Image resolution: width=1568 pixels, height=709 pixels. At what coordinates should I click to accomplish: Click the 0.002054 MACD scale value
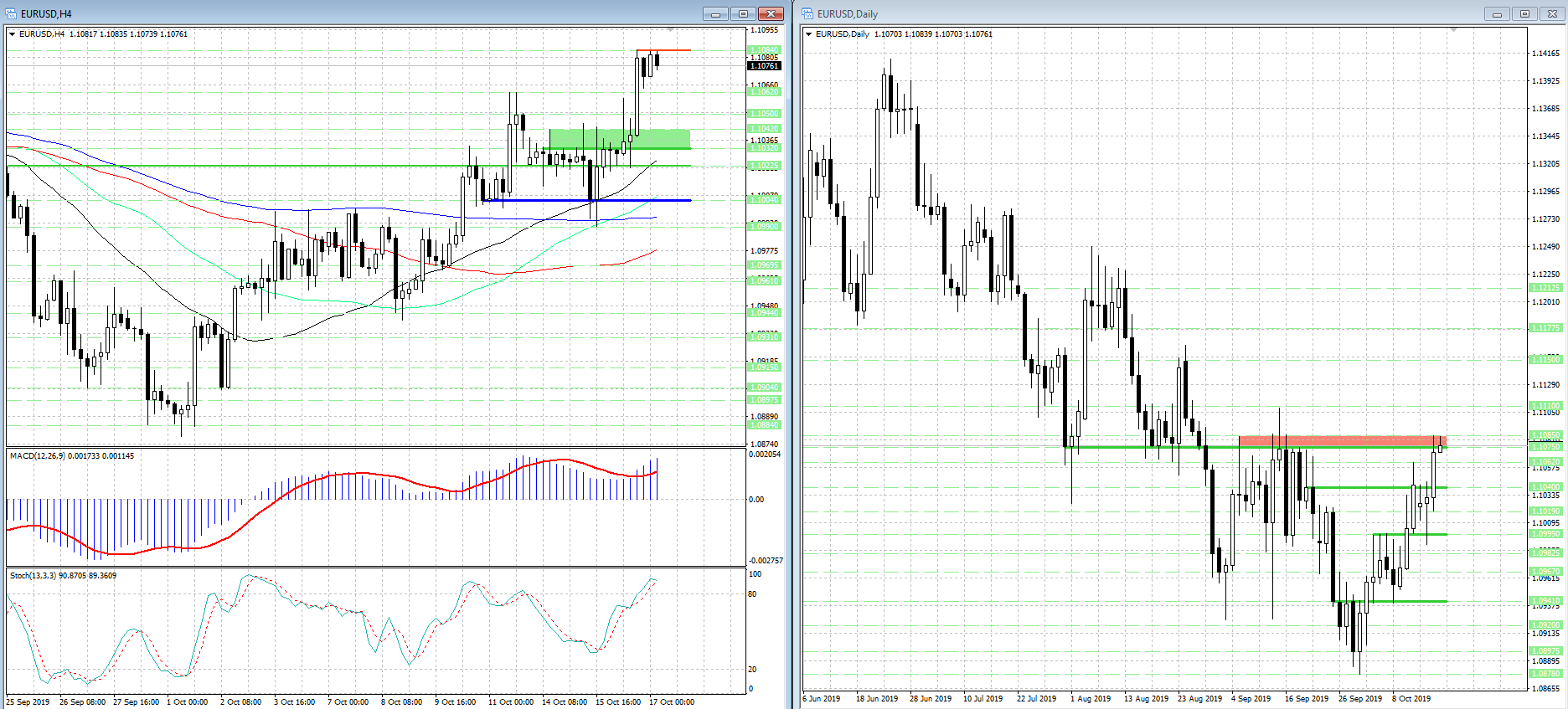pos(764,454)
